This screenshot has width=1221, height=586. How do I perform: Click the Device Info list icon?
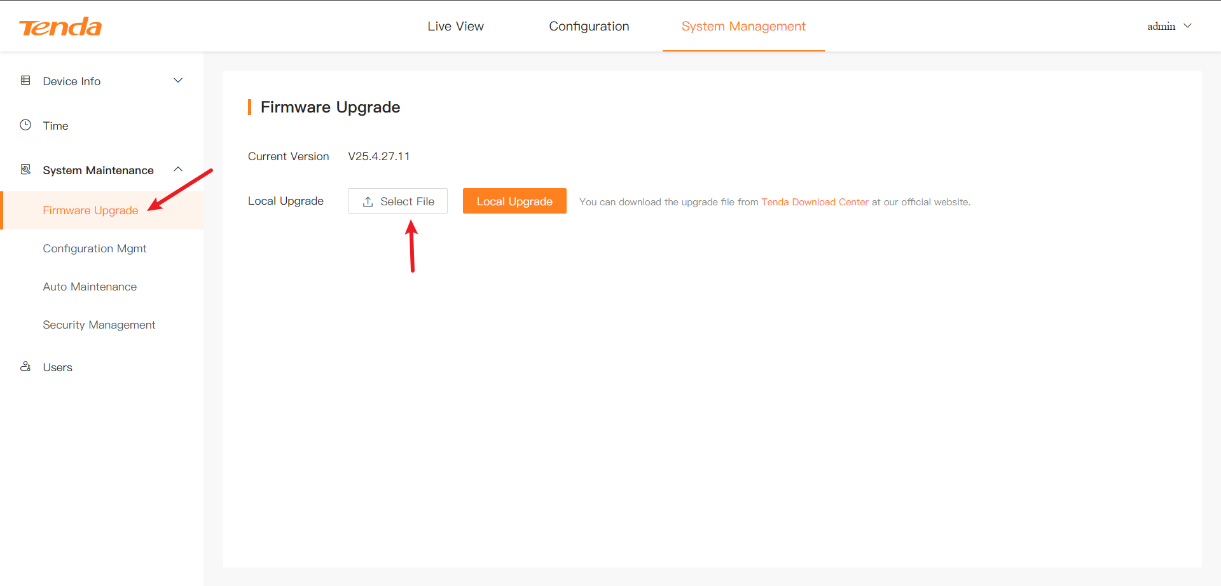click(x=26, y=81)
